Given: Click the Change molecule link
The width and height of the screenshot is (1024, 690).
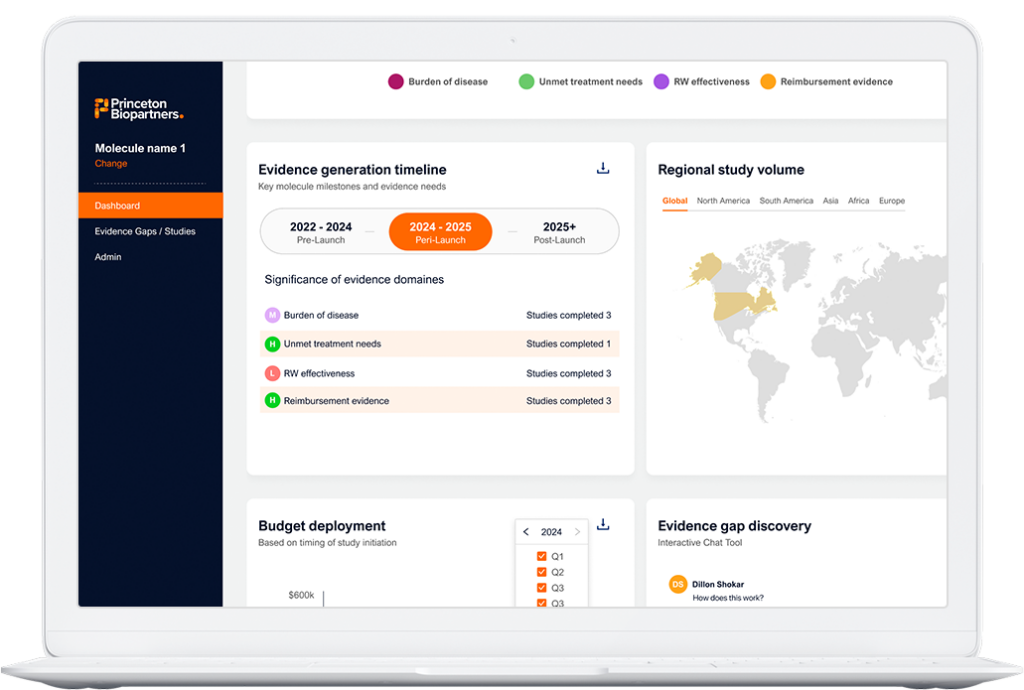Looking at the screenshot, I should pyautogui.click(x=110, y=163).
